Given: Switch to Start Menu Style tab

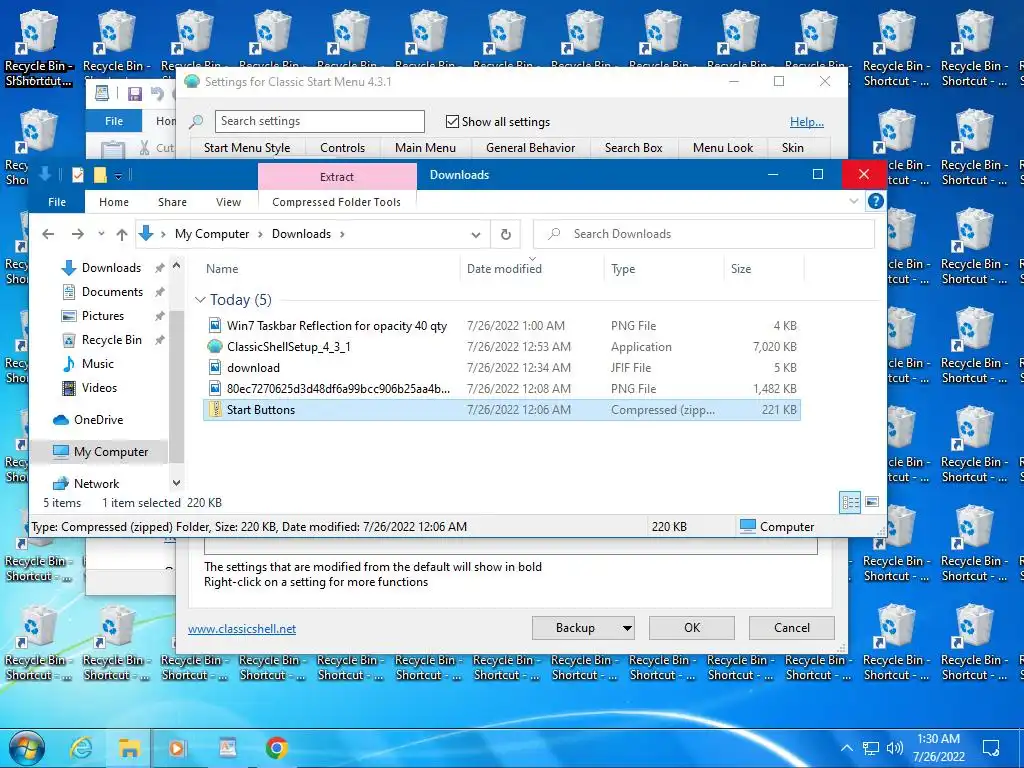Looking at the screenshot, I should (247, 148).
